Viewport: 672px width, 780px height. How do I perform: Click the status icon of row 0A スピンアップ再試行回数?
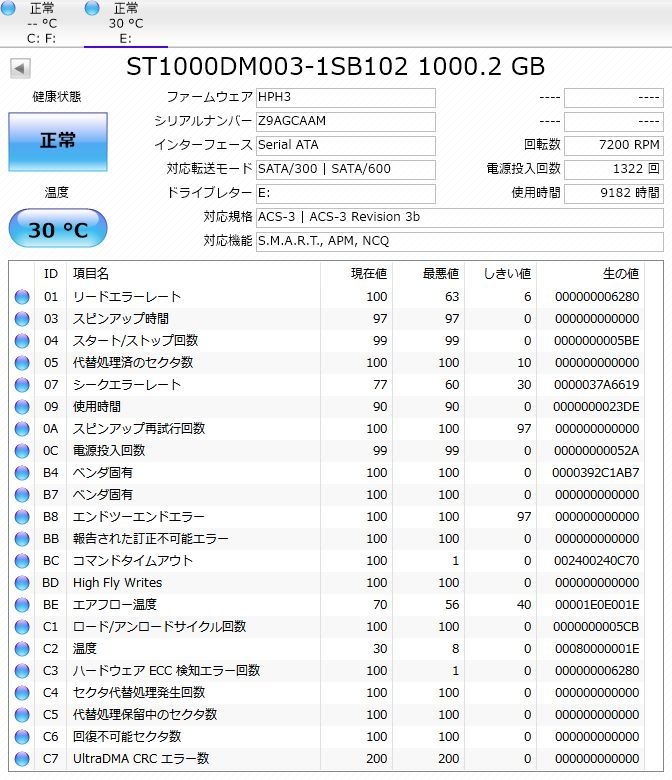pos(22,429)
